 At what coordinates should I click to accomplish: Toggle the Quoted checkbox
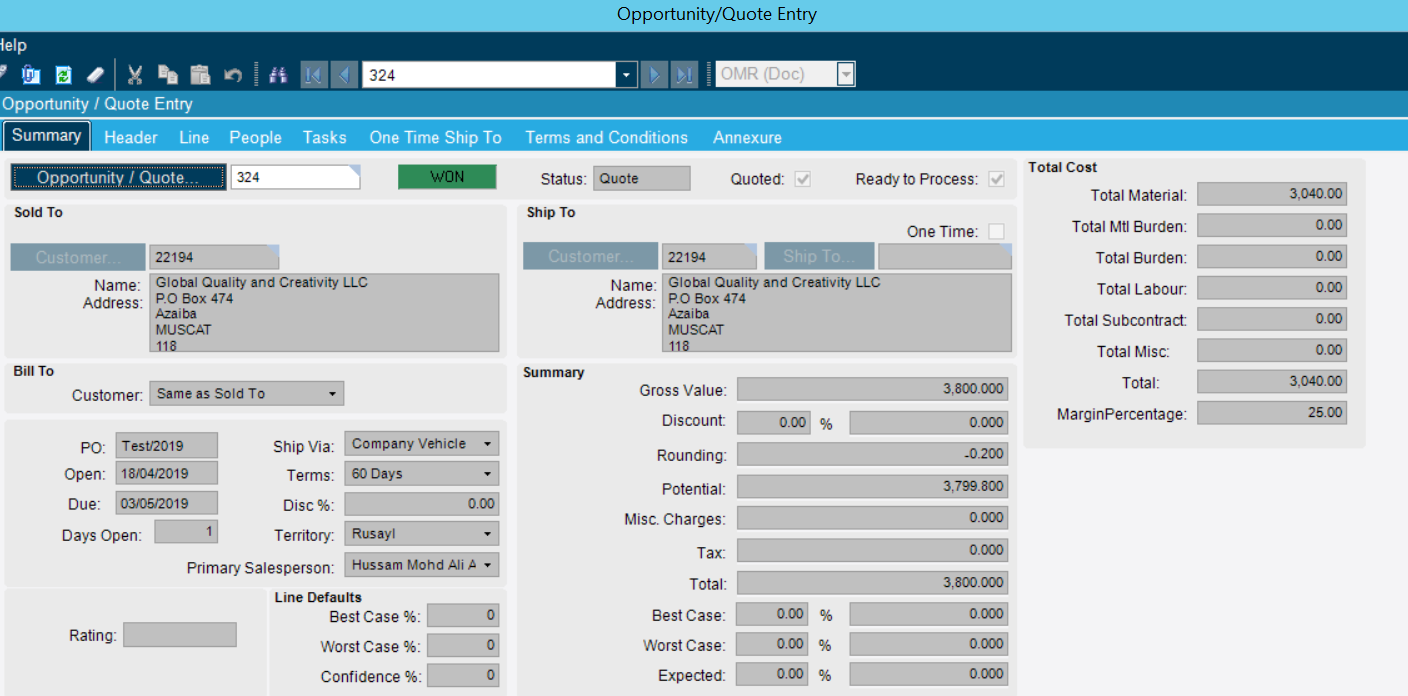point(802,179)
